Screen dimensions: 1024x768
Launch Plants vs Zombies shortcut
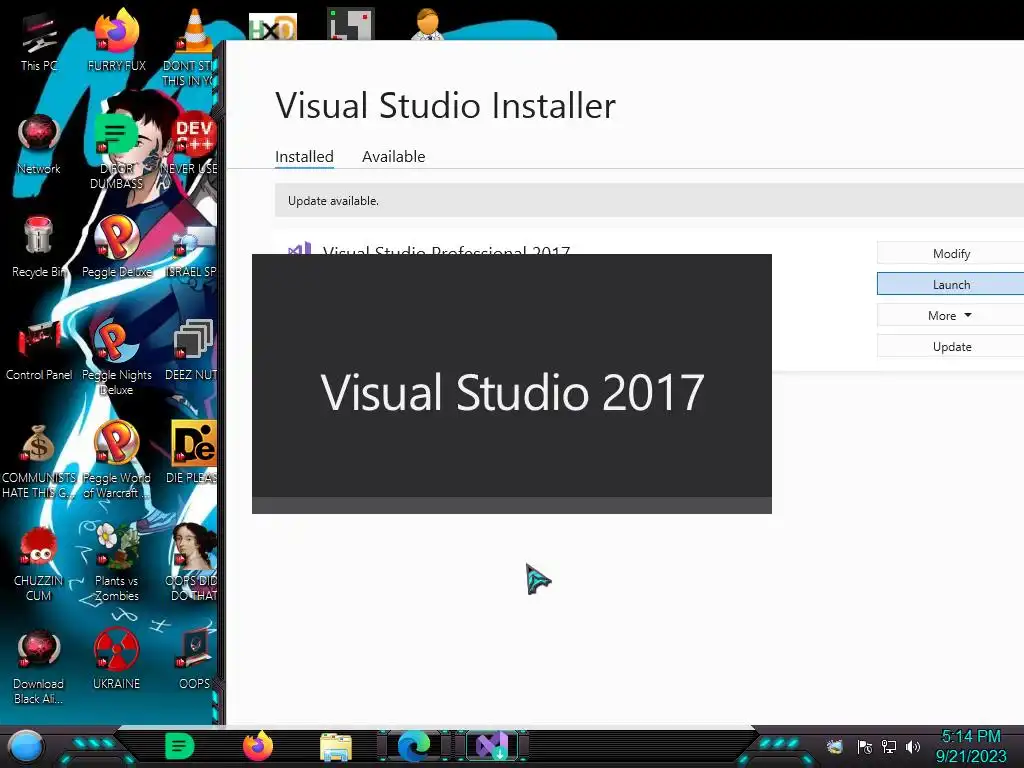click(116, 563)
